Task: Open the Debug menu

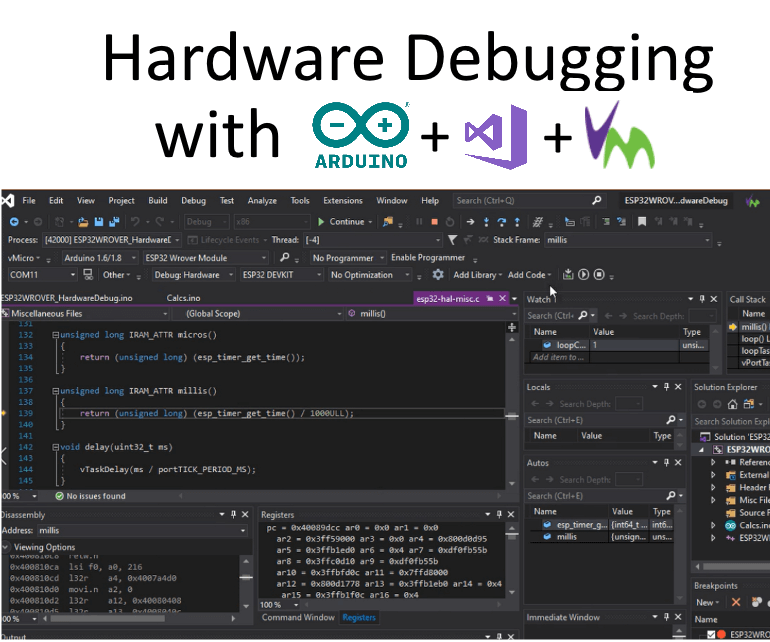Action: tap(193, 200)
